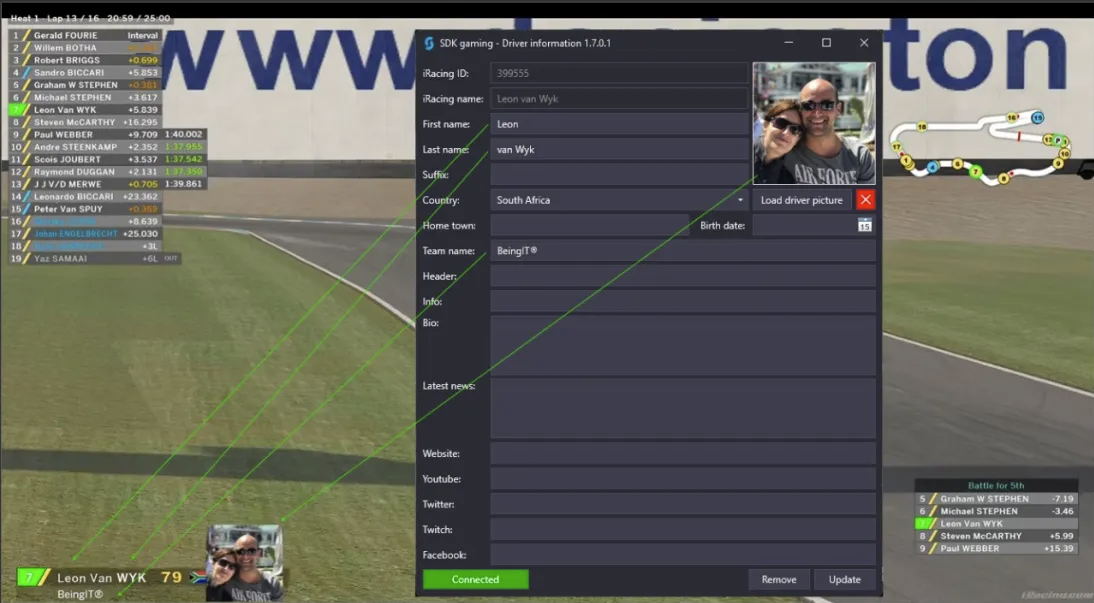Click the Info input field
The width and height of the screenshot is (1094, 603).
coord(683,301)
